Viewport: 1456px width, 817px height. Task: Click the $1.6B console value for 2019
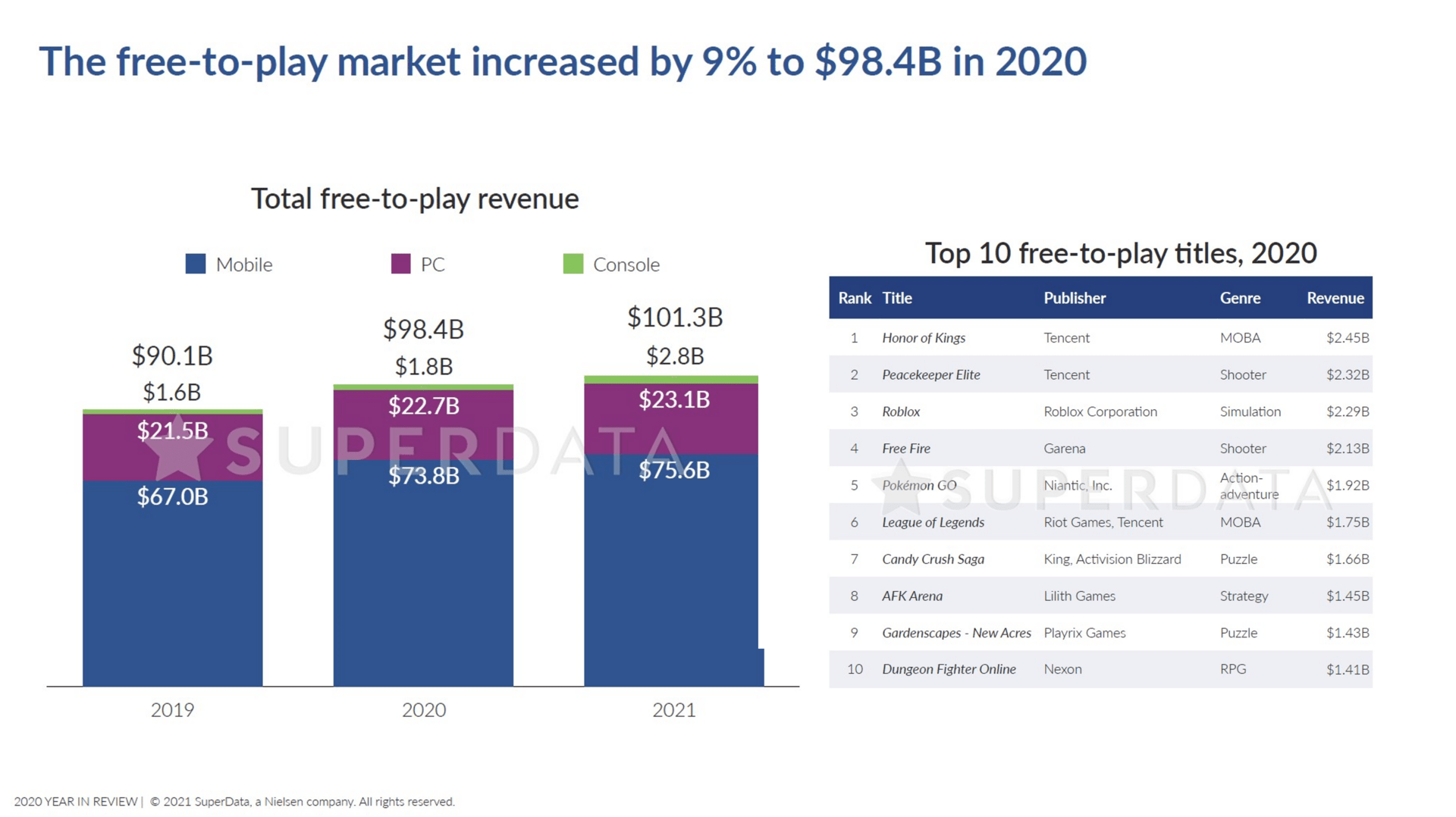point(172,392)
